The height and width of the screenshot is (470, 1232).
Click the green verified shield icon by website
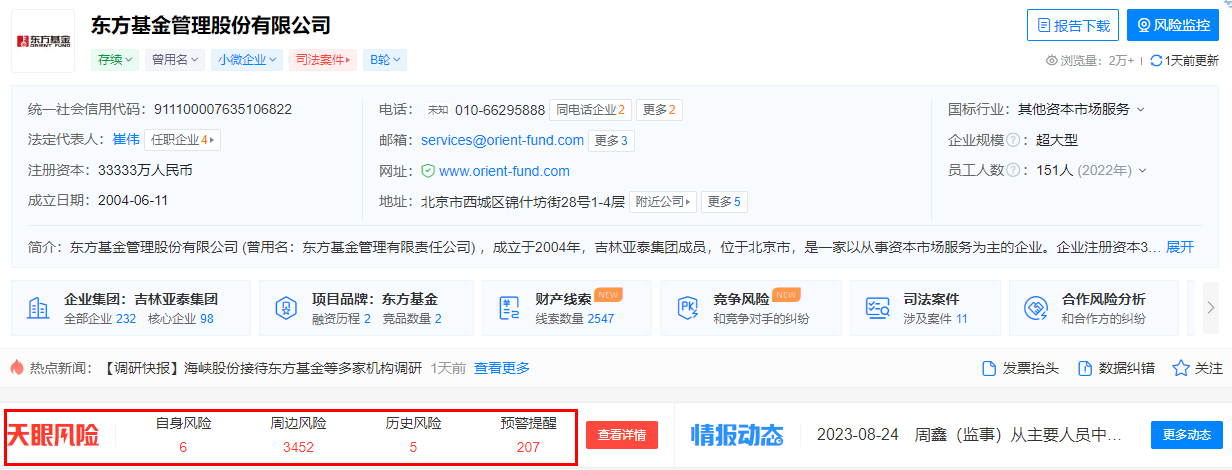click(x=428, y=171)
